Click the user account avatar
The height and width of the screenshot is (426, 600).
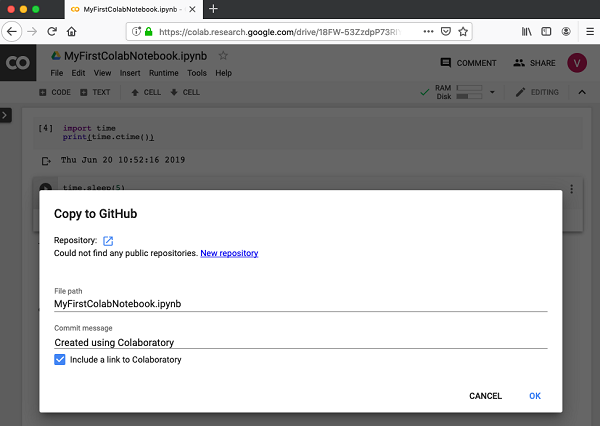[x=577, y=63]
